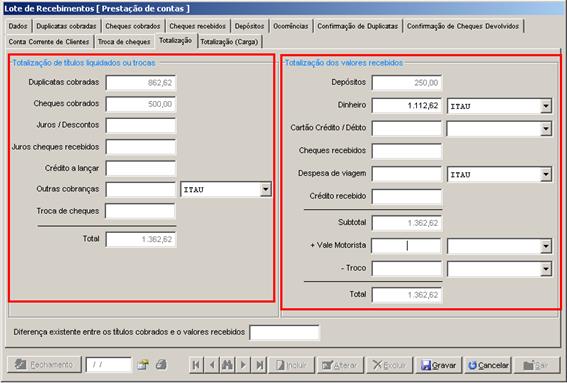
Task: Click the Cheques recebidos amount field
Action: point(406,151)
